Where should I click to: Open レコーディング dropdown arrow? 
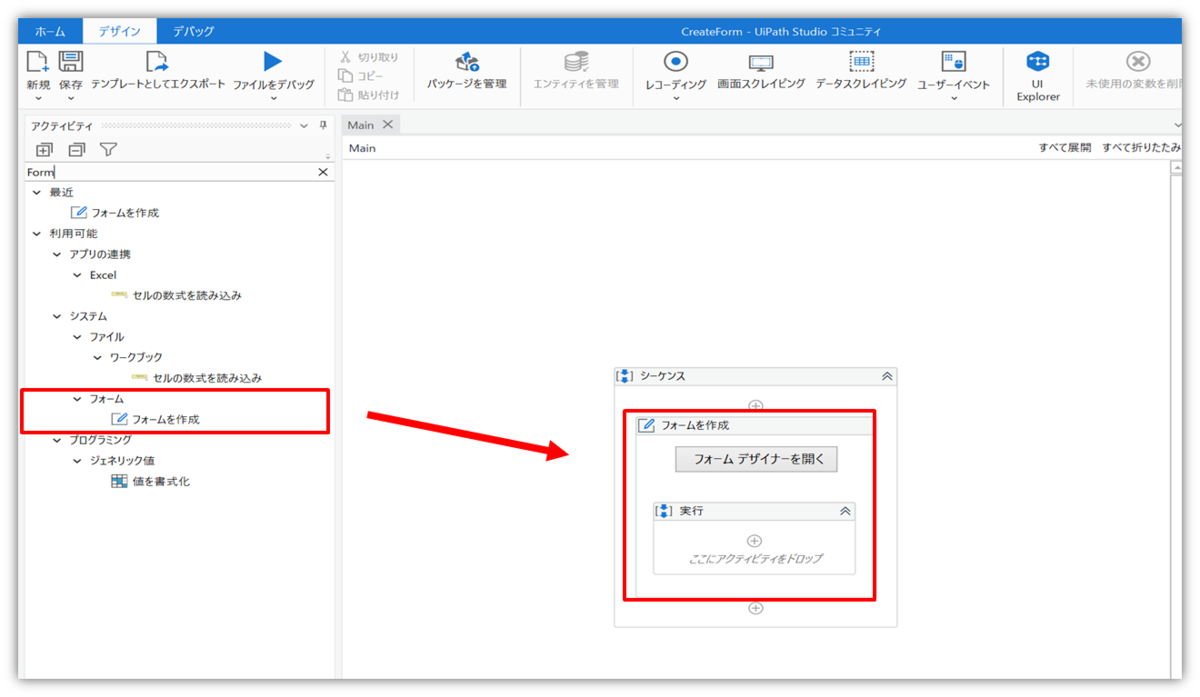coord(676,99)
